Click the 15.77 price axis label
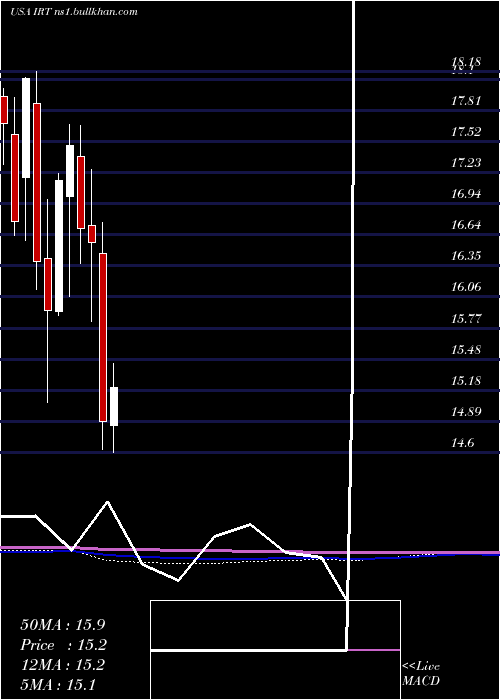 click(466, 318)
